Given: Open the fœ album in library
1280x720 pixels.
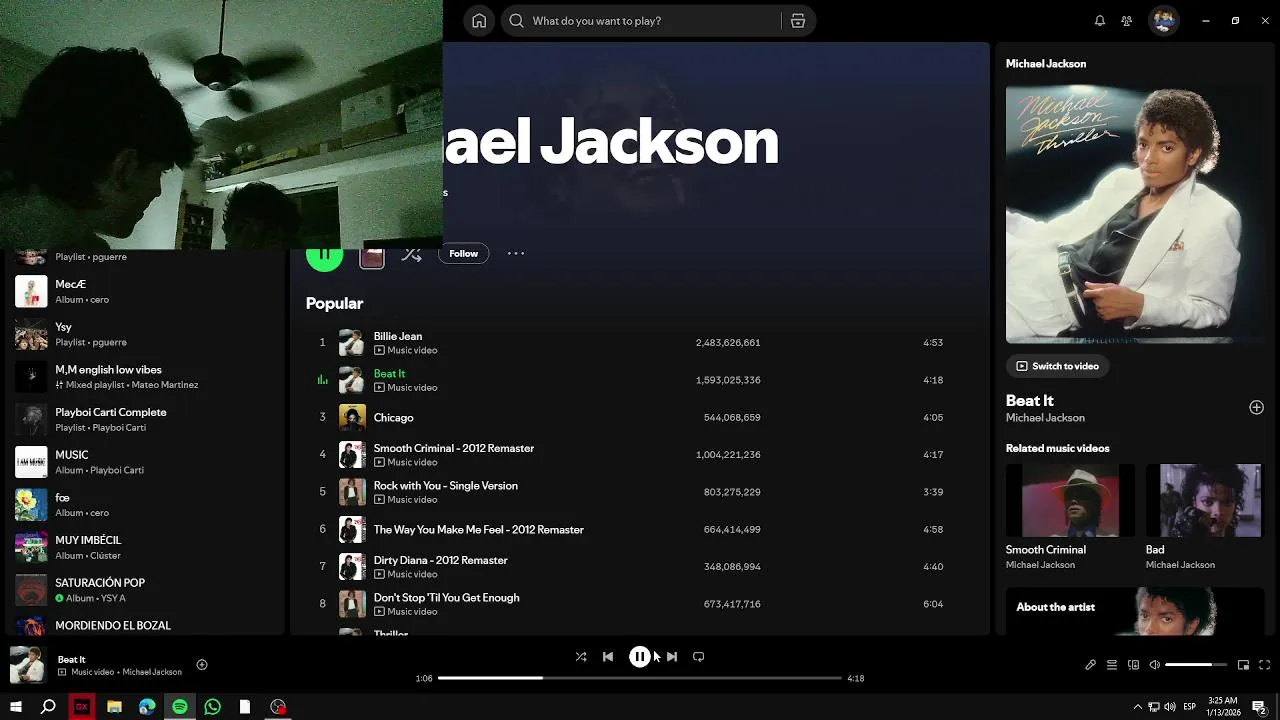Looking at the screenshot, I should [x=145, y=504].
